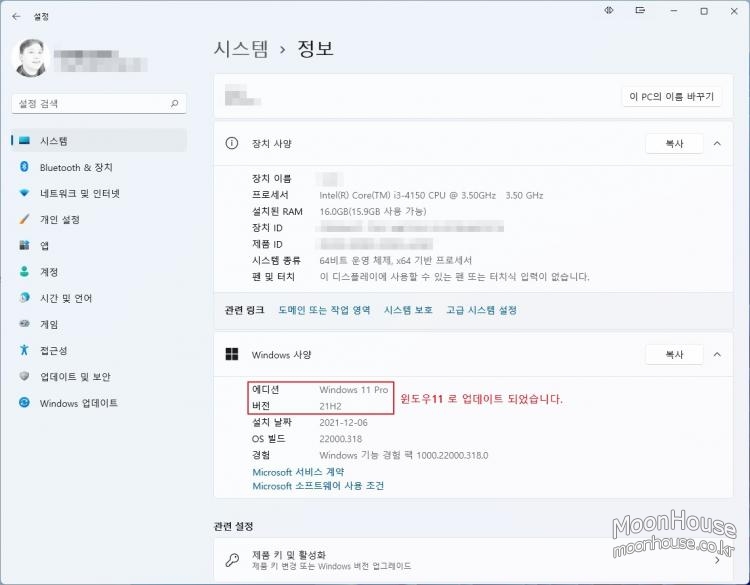Image resolution: width=750 pixels, height=585 pixels.
Task: Select the RAM value 16.0GB
Action: tap(373, 211)
